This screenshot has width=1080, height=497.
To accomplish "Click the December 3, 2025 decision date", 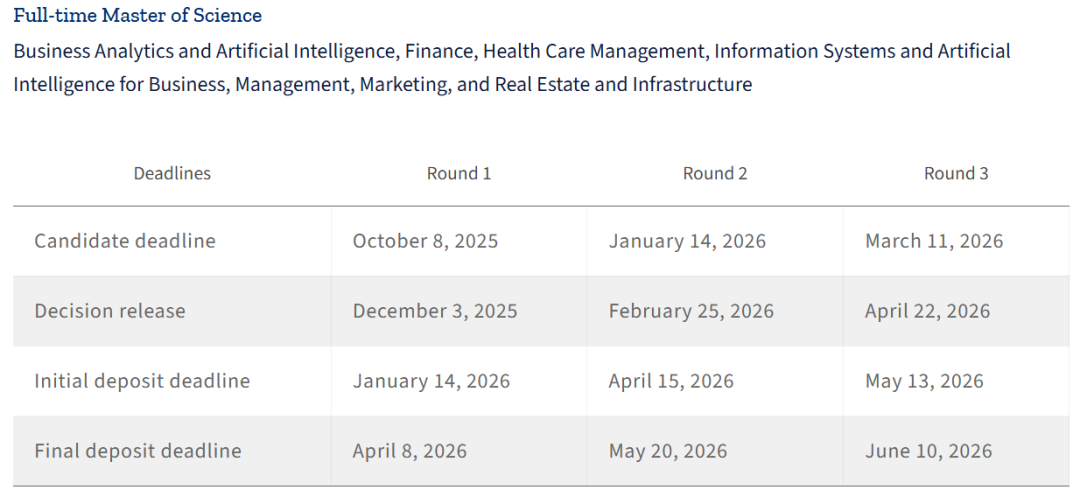I will tap(435, 311).
